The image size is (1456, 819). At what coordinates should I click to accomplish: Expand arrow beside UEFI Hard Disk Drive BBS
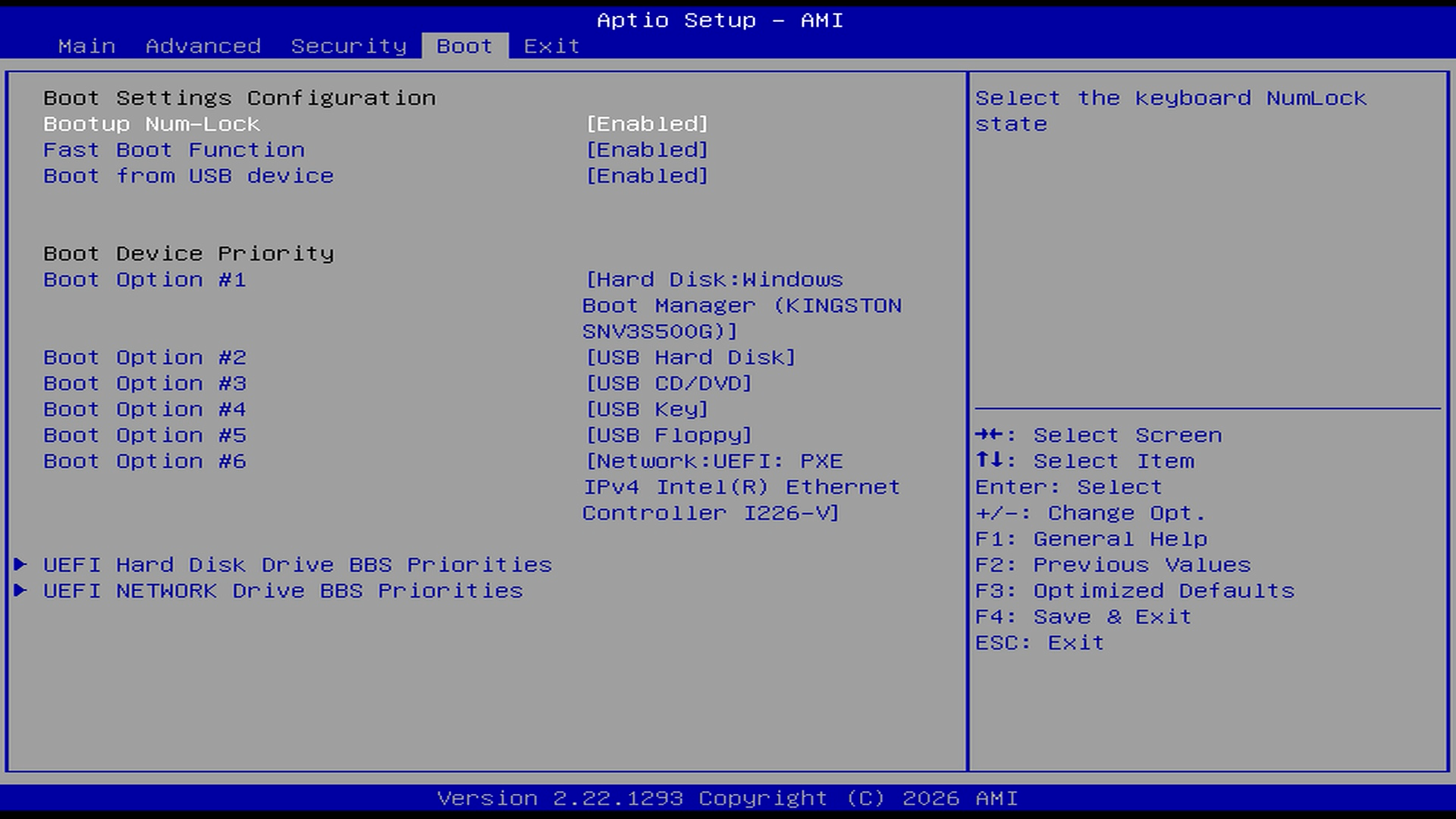(x=20, y=564)
